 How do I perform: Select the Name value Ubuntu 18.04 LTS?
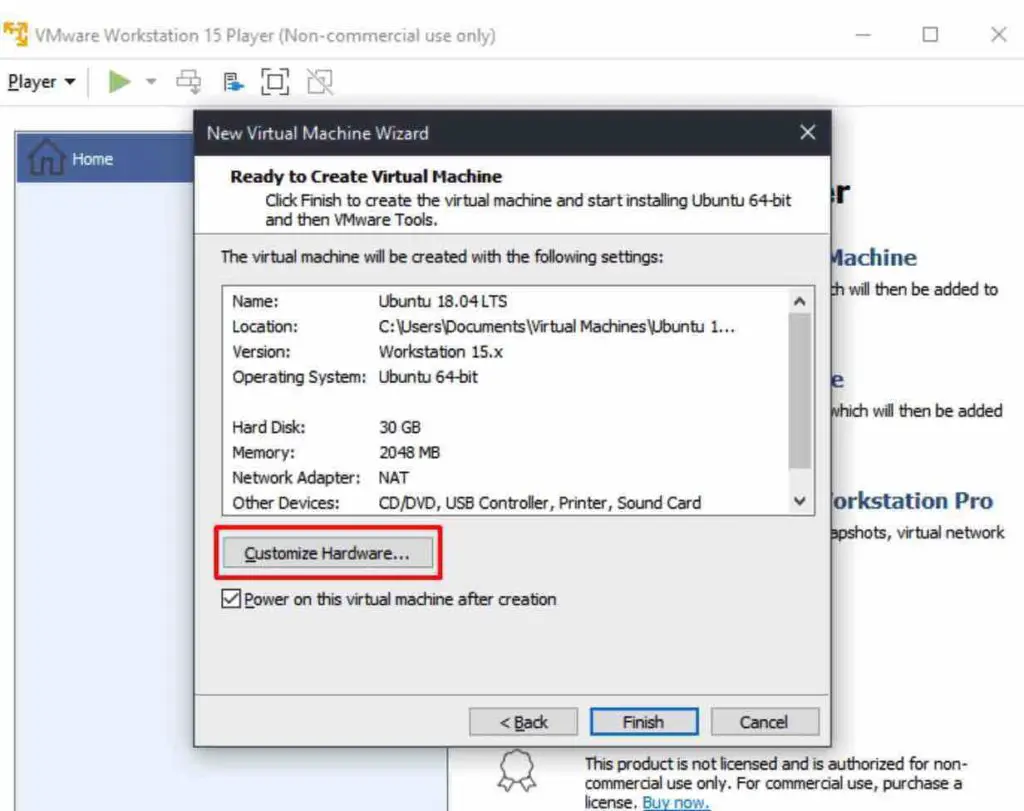click(443, 301)
